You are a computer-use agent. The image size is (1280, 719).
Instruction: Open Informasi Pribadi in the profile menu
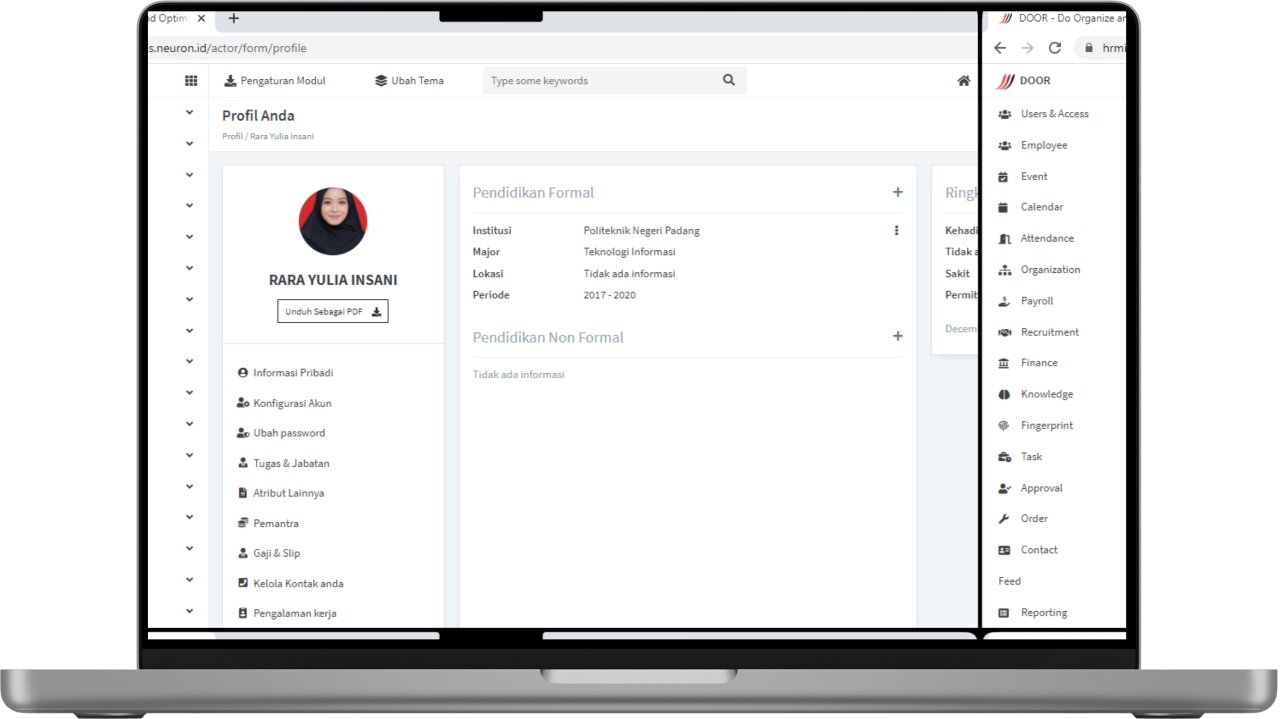(x=292, y=373)
